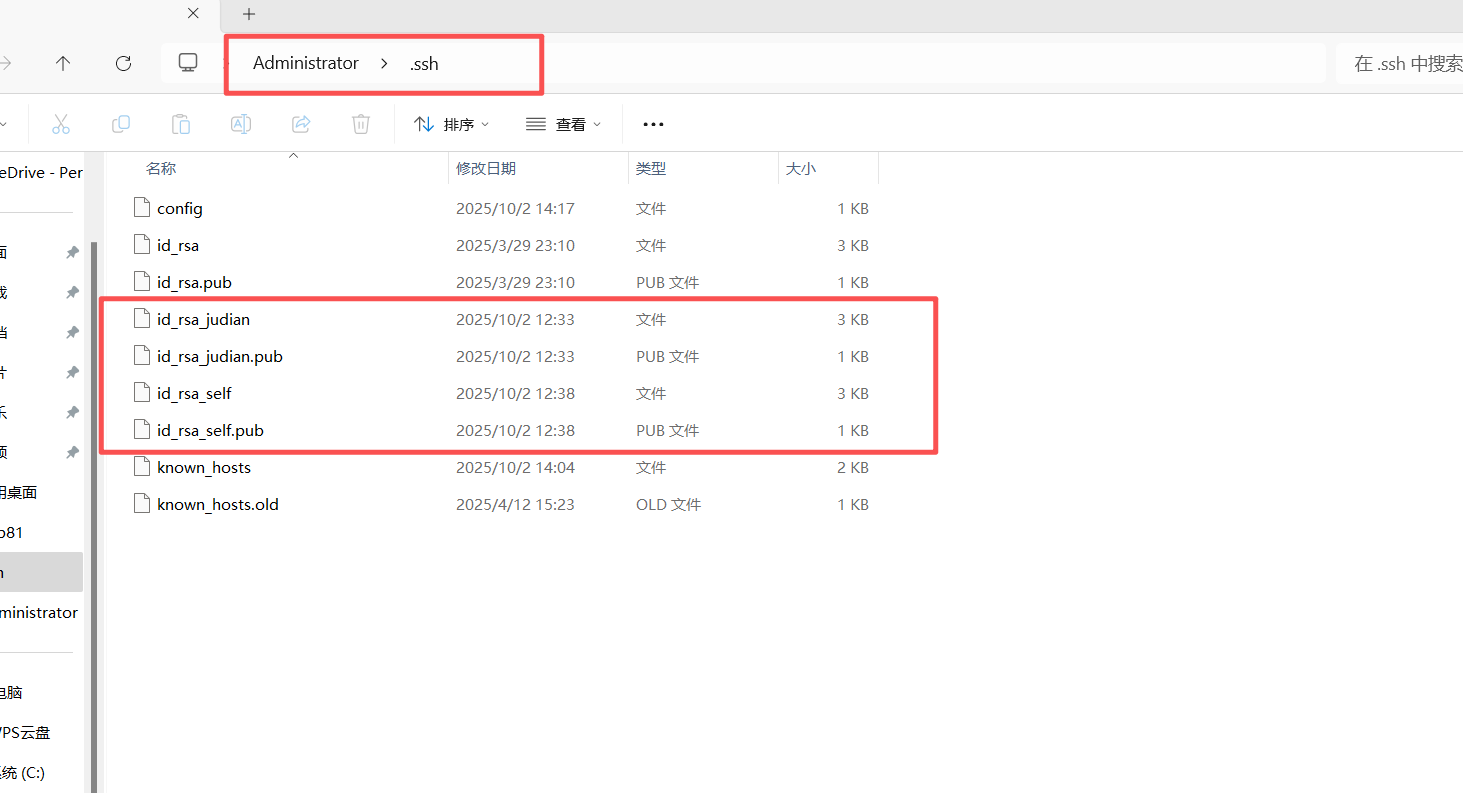Select the id_rsa_self file name
The image size is (1463, 793).
[194, 393]
